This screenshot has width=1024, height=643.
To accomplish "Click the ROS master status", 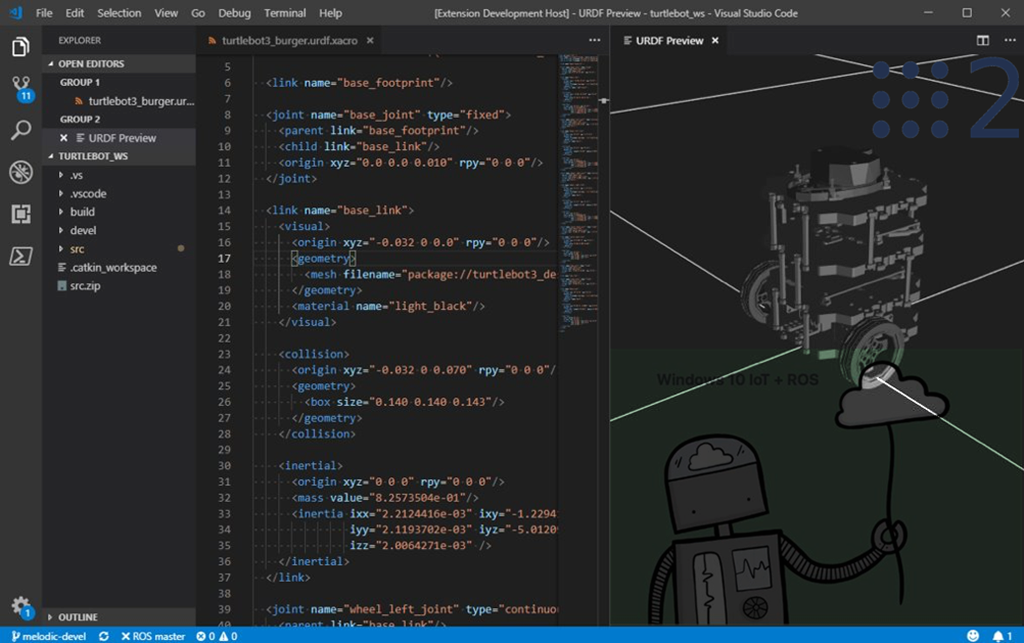I will (x=153, y=636).
